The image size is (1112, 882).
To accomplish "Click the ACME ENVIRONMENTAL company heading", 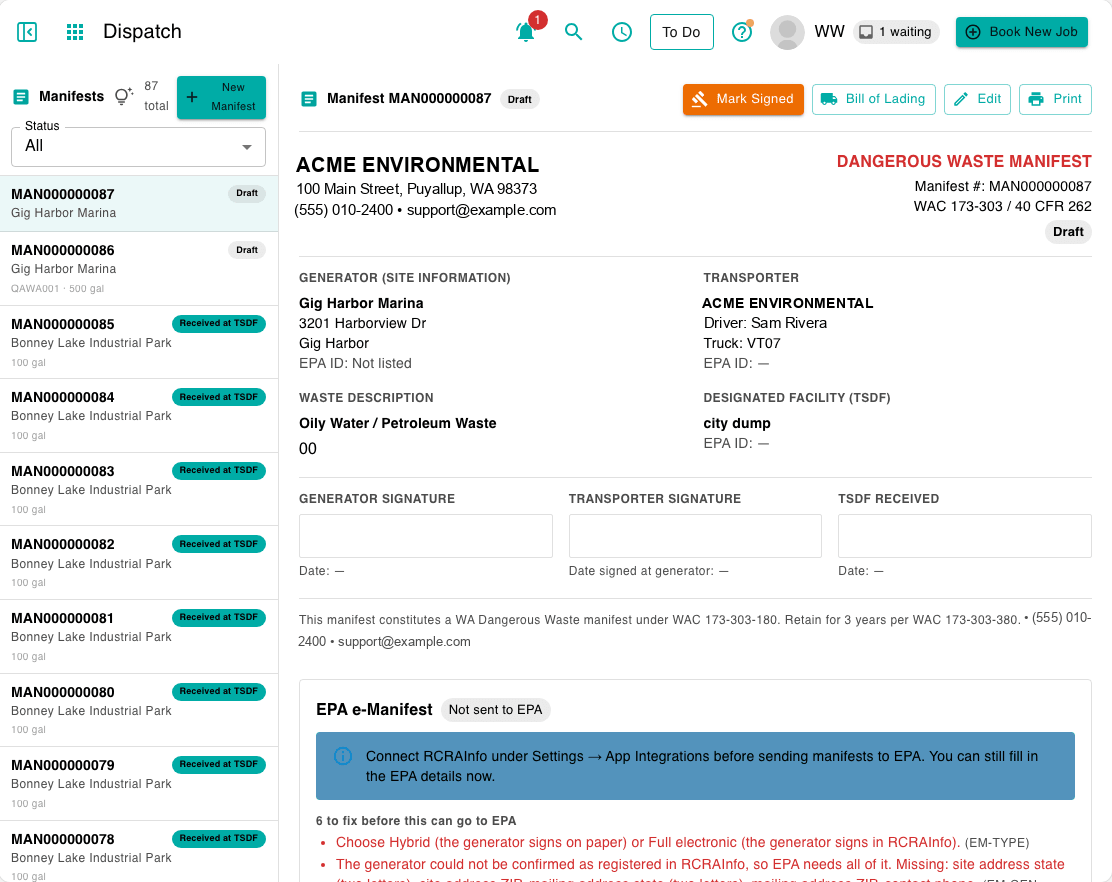I will 417,165.
